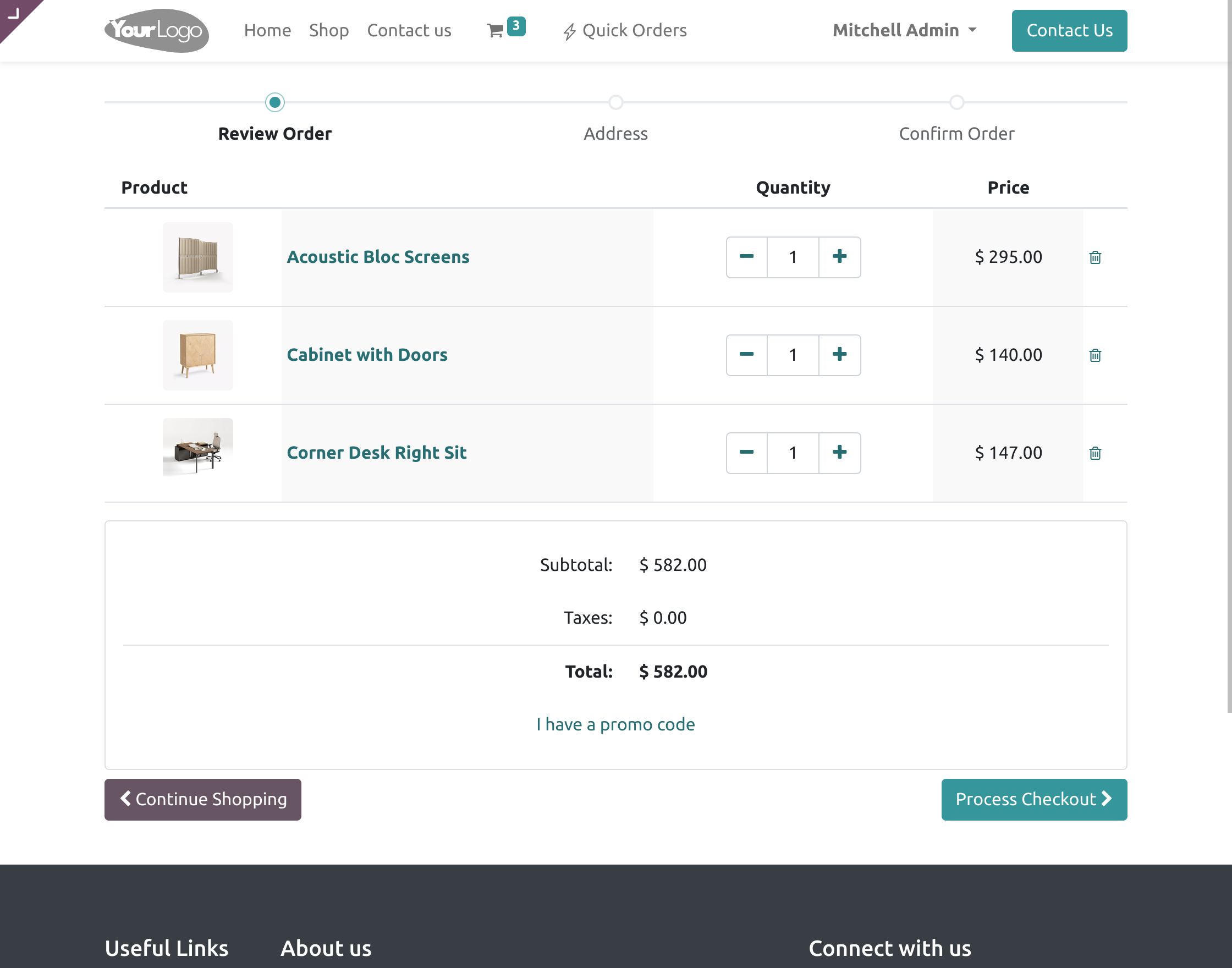Delete Acoustic Bloc Screens using trash icon
Viewport: 1232px width, 968px height.
click(x=1096, y=257)
